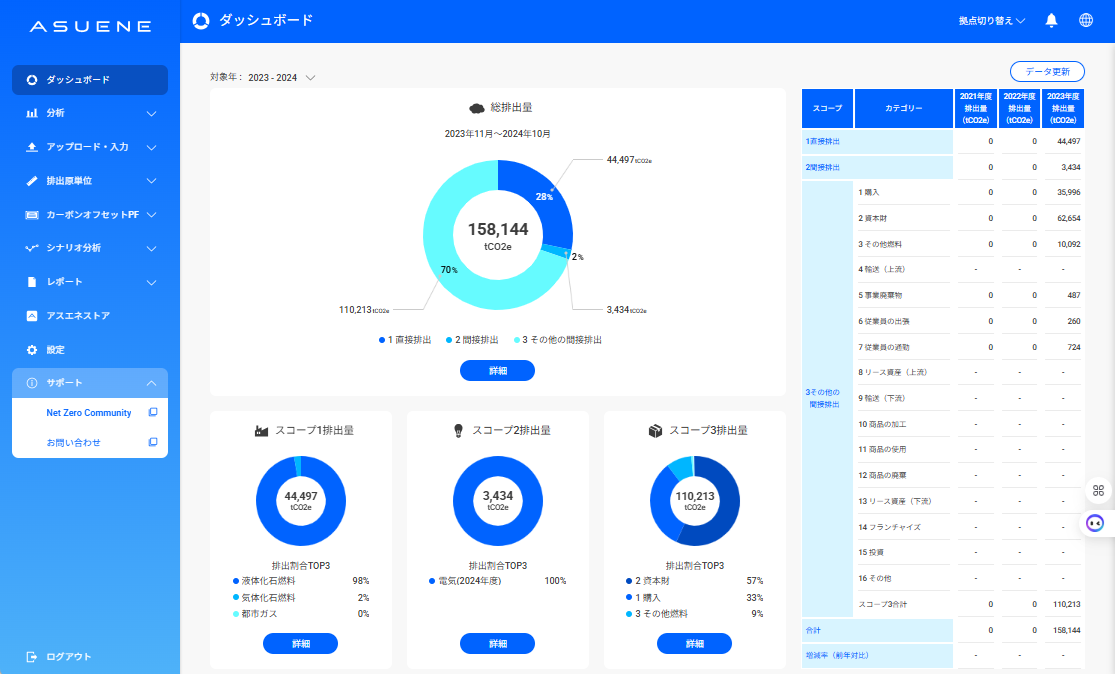Click the 液体化石燃料 legend color dot
1115x674 pixels.
[x=236, y=581]
